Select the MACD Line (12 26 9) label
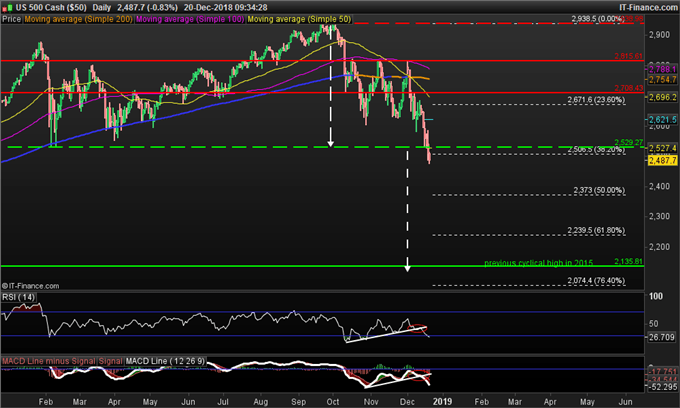Screen dimensions: 680x408 coord(165,361)
